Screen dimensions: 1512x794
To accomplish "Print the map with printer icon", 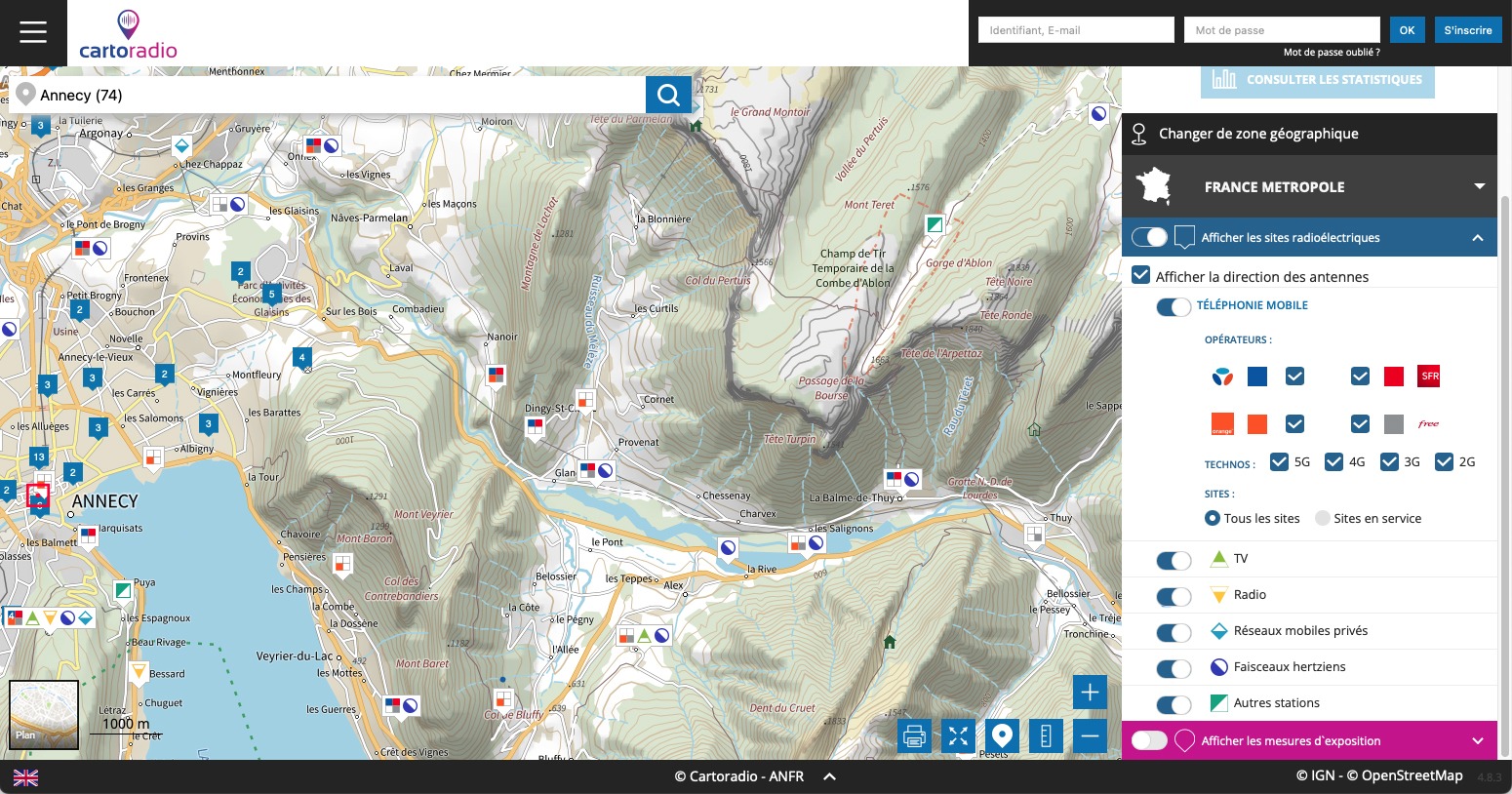I will pos(914,736).
